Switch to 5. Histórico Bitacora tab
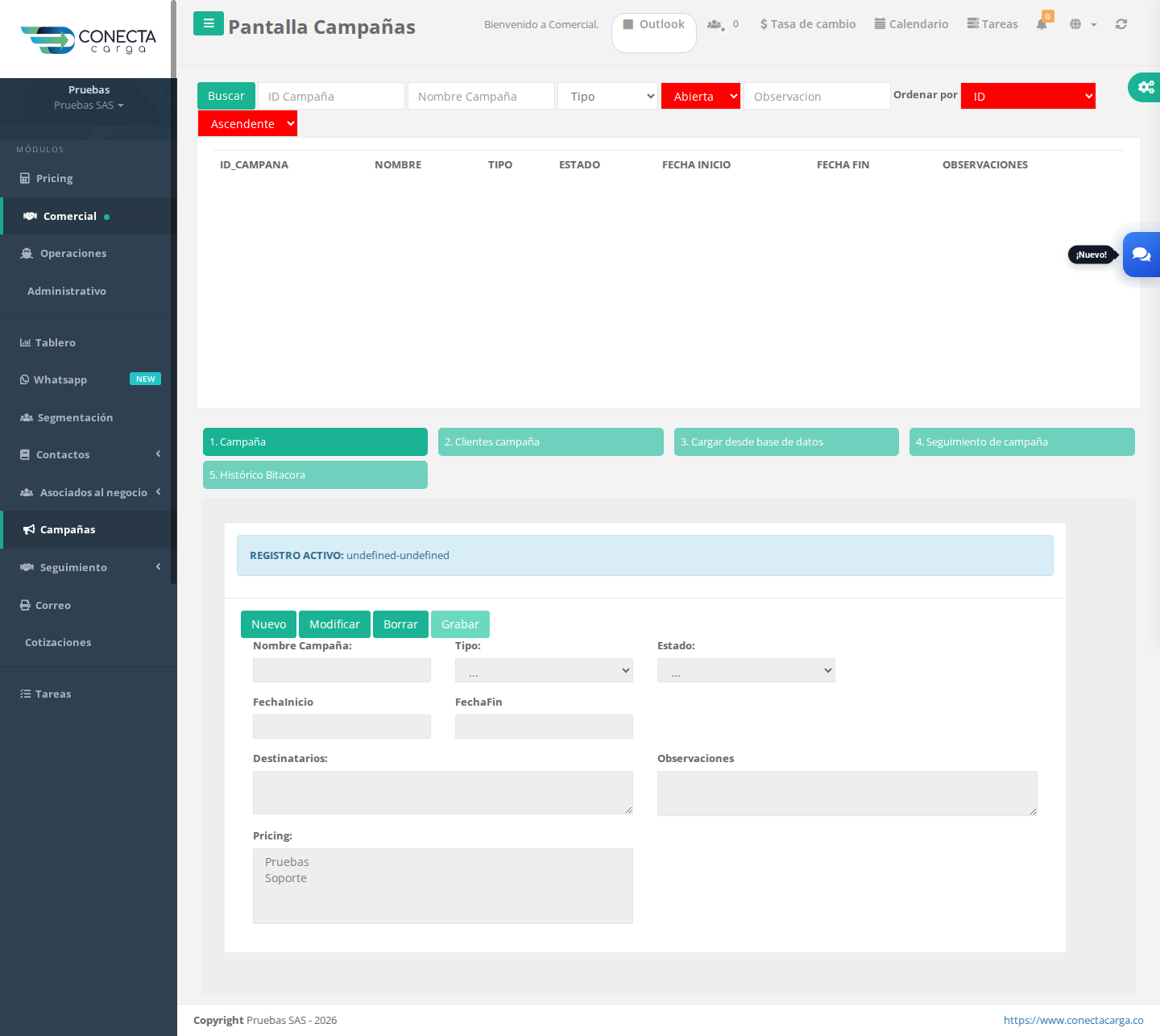1160x1036 pixels. [315, 474]
